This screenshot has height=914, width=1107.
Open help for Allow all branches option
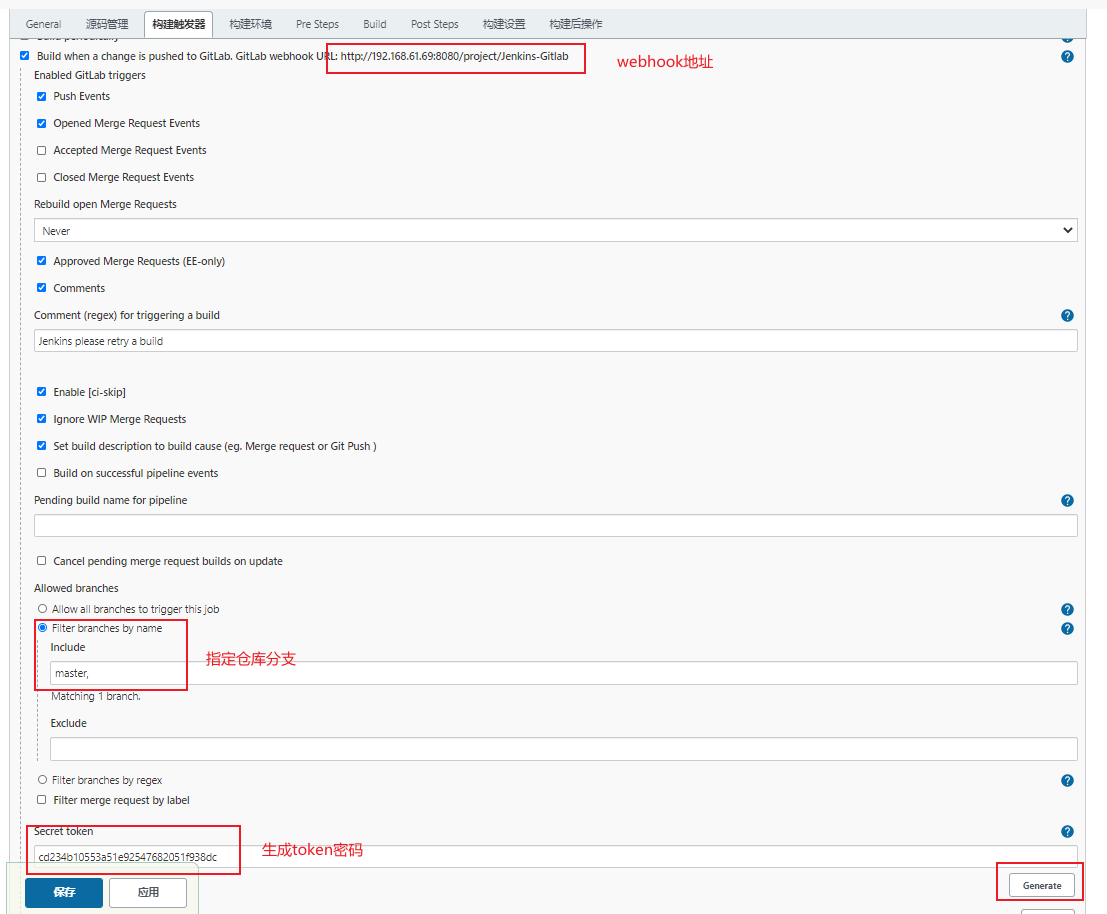(x=1067, y=609)
